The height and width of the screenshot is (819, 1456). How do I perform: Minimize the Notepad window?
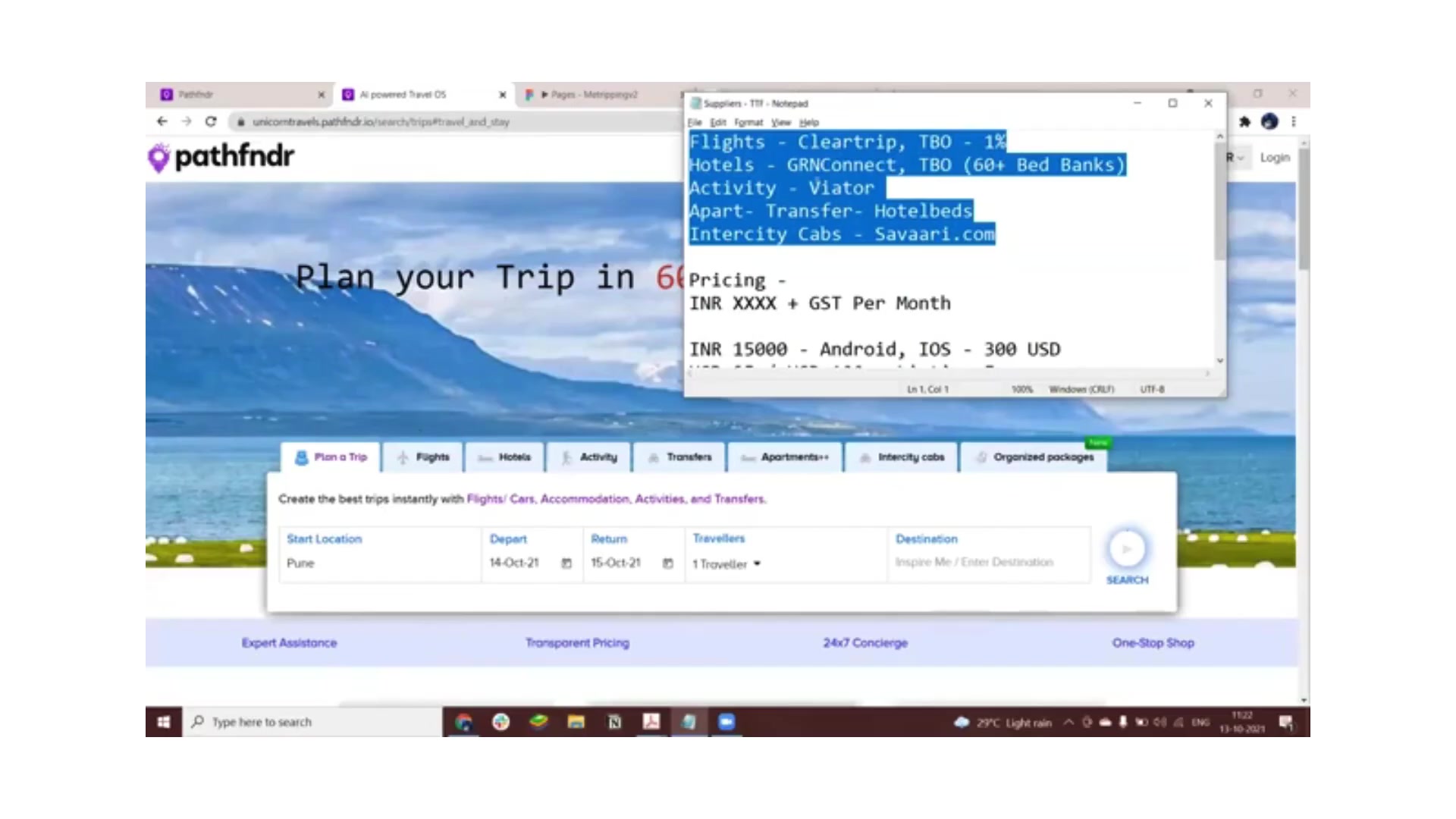[x=1137, y=103]
